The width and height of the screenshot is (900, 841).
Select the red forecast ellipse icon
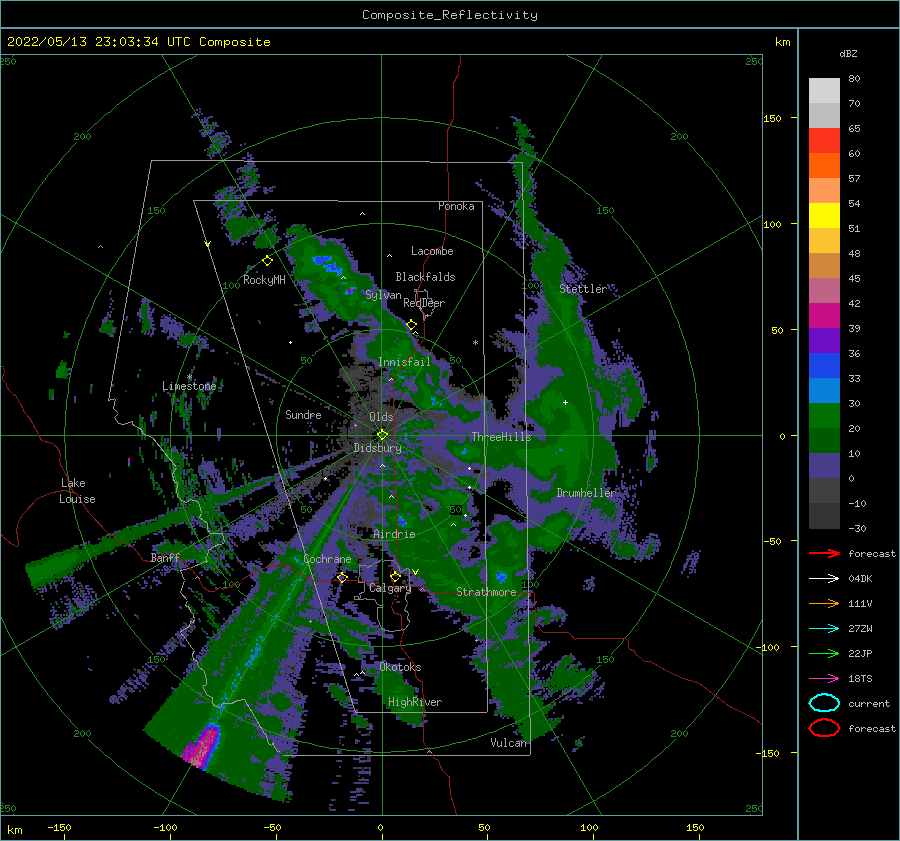click(824, 728)
